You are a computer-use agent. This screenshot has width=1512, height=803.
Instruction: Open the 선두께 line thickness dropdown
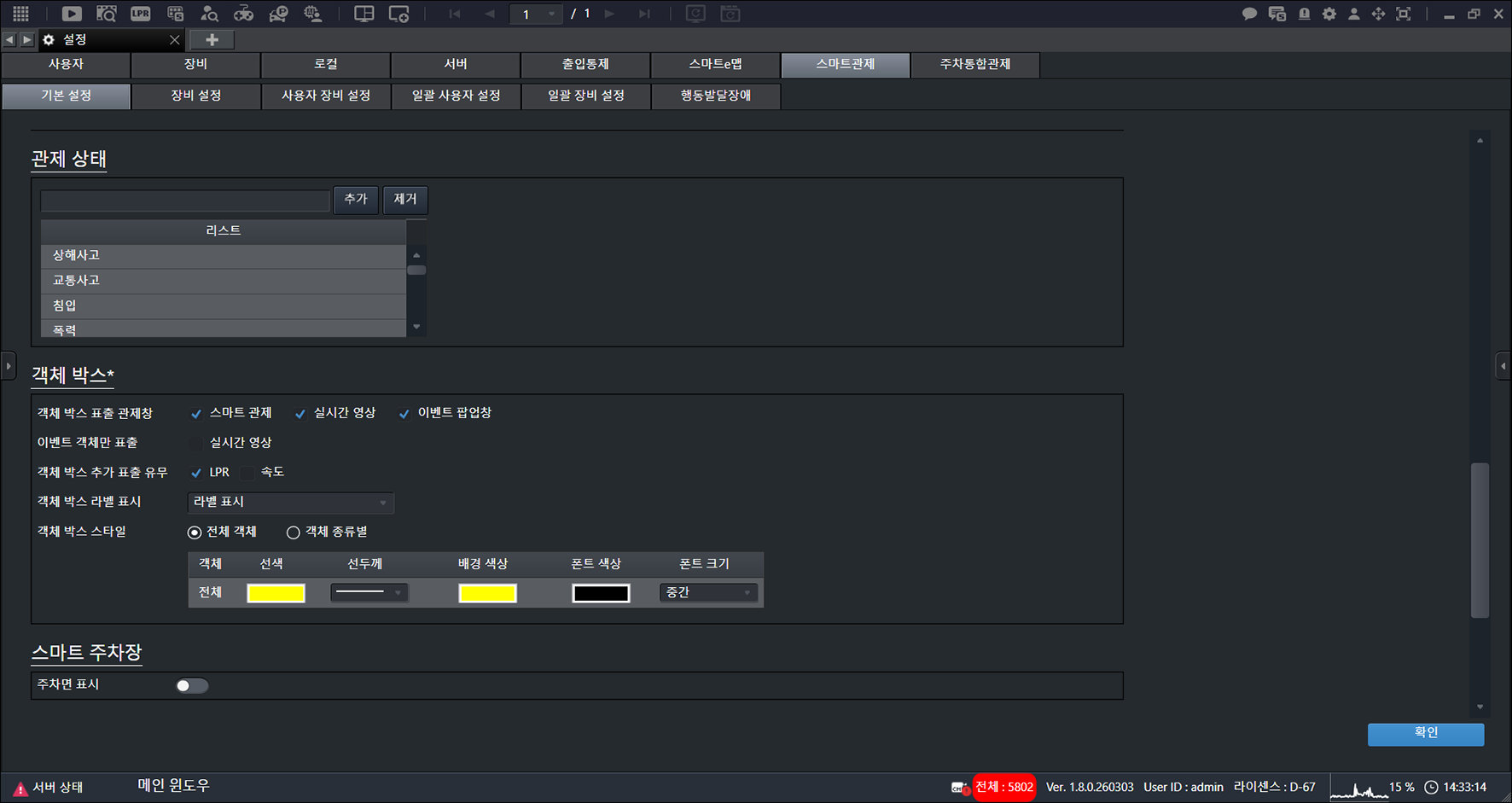369,592
